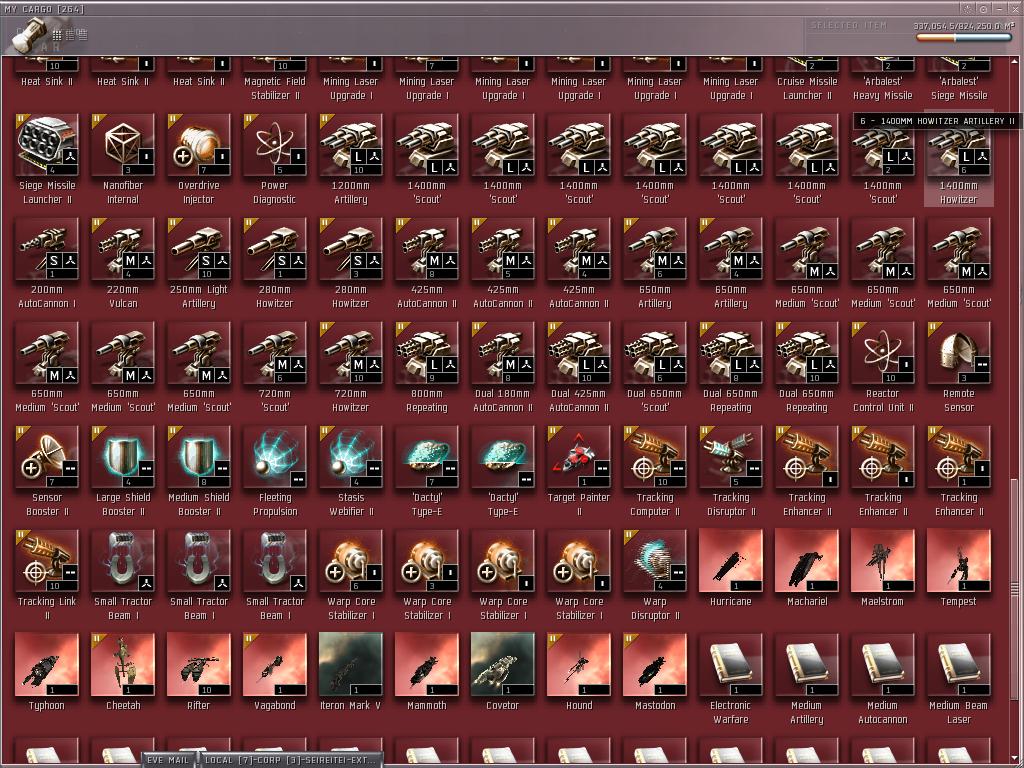Select the Mammoth ship
The height and width of the screenshot is (768, 1024).
coord(426,673)
